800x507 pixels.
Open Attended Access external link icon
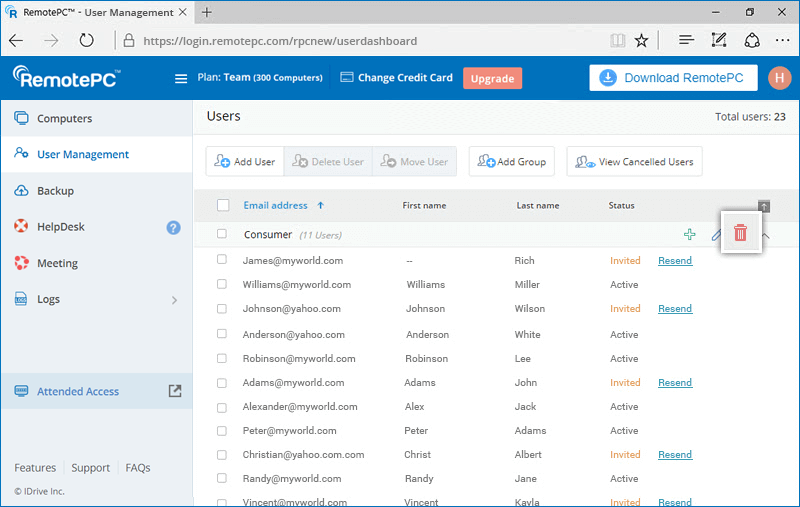pos(175,391)
